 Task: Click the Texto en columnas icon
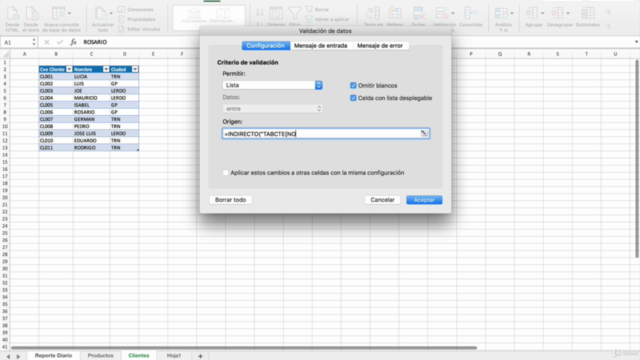(373, 14)
